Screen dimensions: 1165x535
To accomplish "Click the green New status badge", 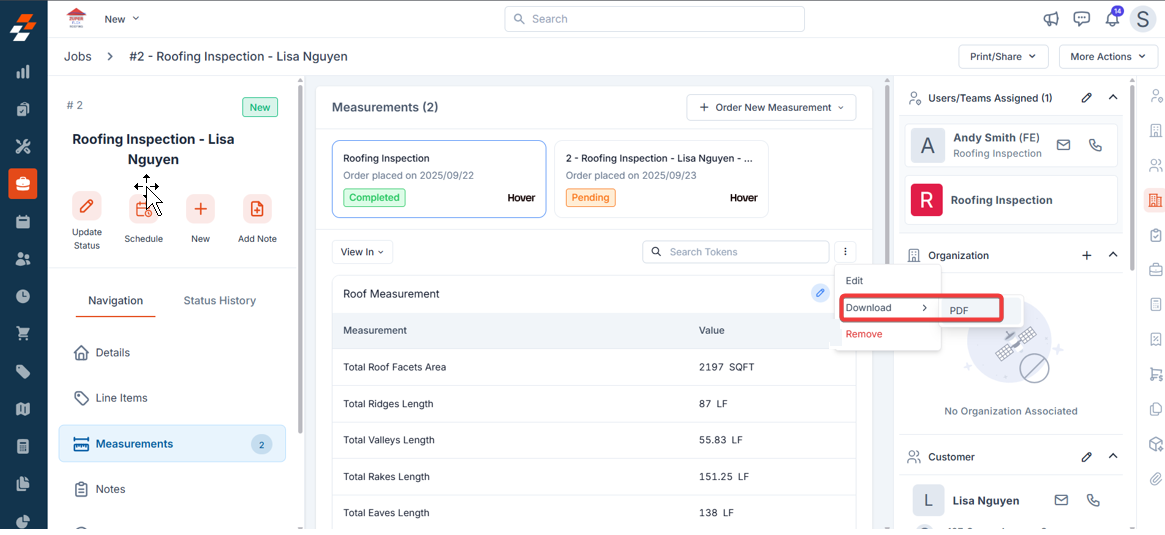I will click(x=260, y=107).
